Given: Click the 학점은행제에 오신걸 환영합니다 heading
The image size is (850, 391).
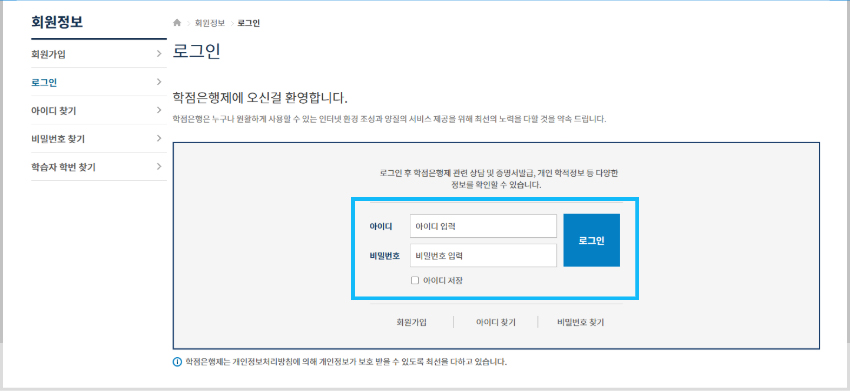Looking at the screenshot, I should coord(260,98).
